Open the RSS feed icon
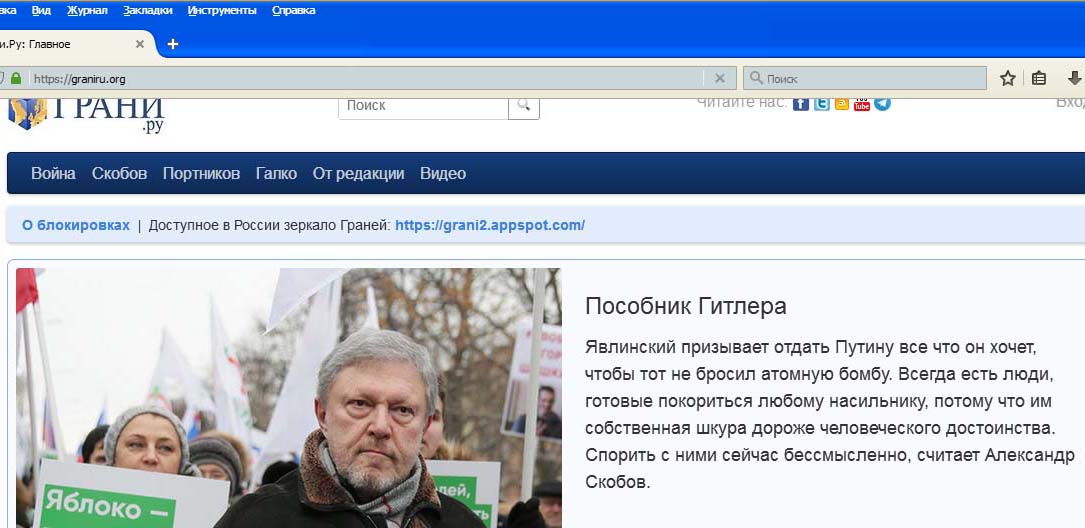The image size is (1085, 528). (841, 104)
